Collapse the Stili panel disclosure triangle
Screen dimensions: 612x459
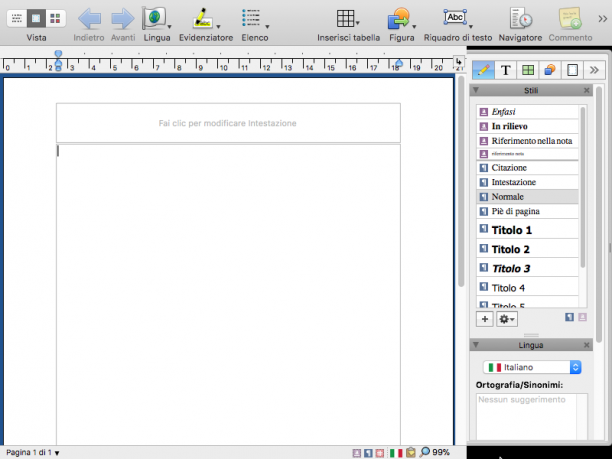476,90
